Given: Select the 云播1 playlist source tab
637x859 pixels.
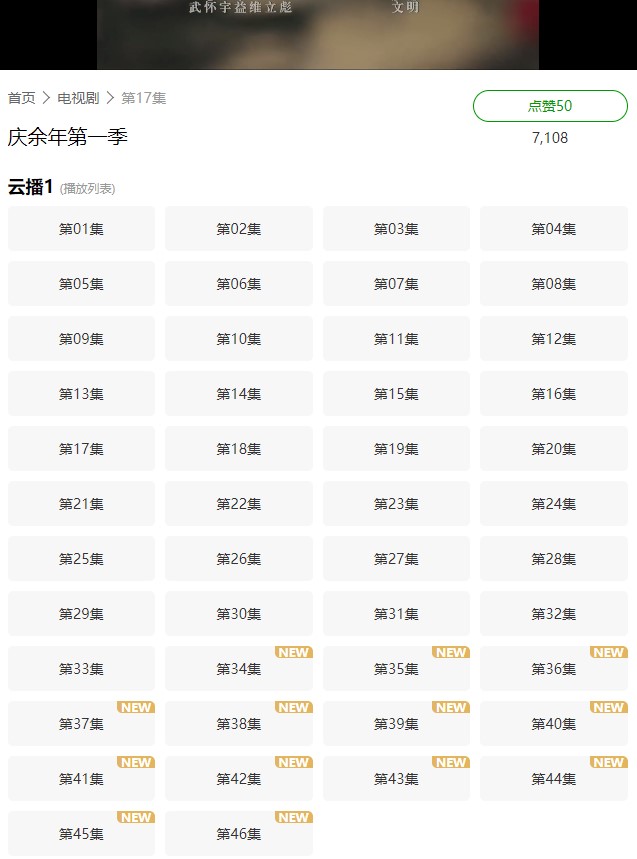Looking at the screenshot, I should pyautogui.click(x=30, y=187).
